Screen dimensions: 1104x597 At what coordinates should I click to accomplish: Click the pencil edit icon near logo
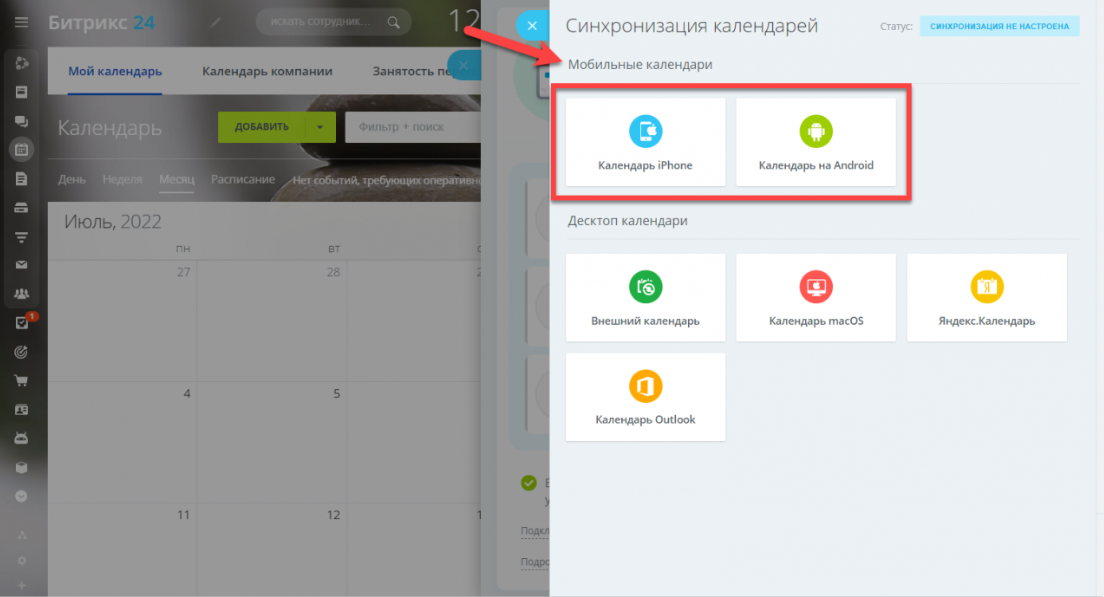[216, 23]
